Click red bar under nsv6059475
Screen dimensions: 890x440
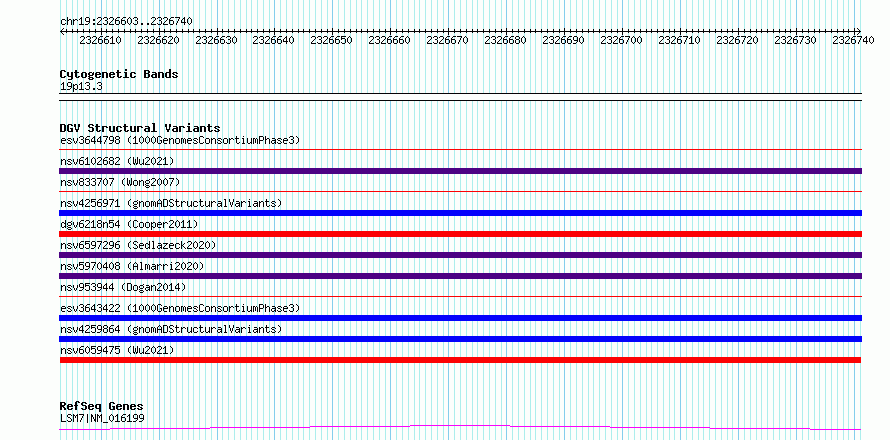(x=460, y=360)
